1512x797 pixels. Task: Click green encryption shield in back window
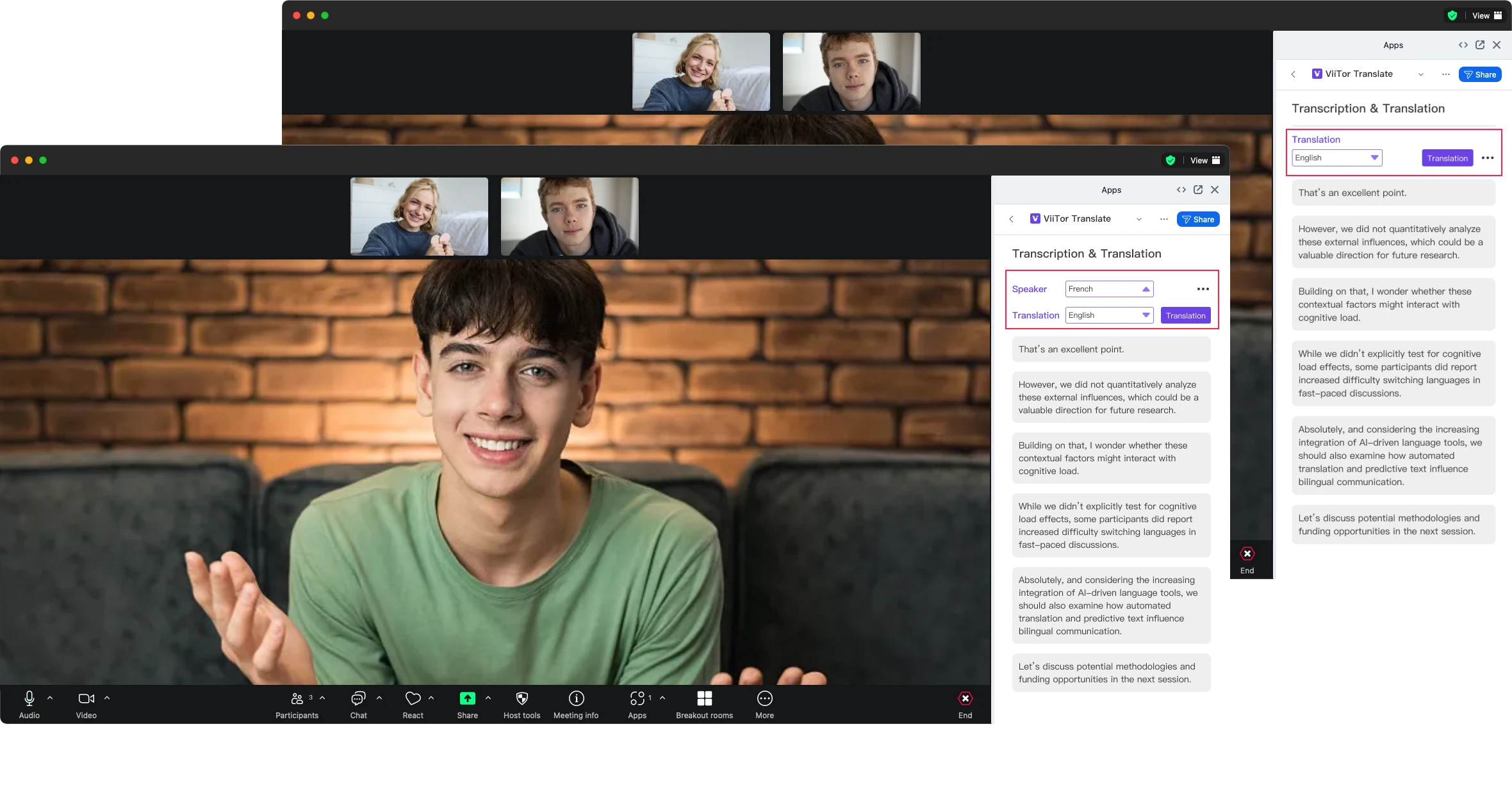click(x=1452, y=15)
